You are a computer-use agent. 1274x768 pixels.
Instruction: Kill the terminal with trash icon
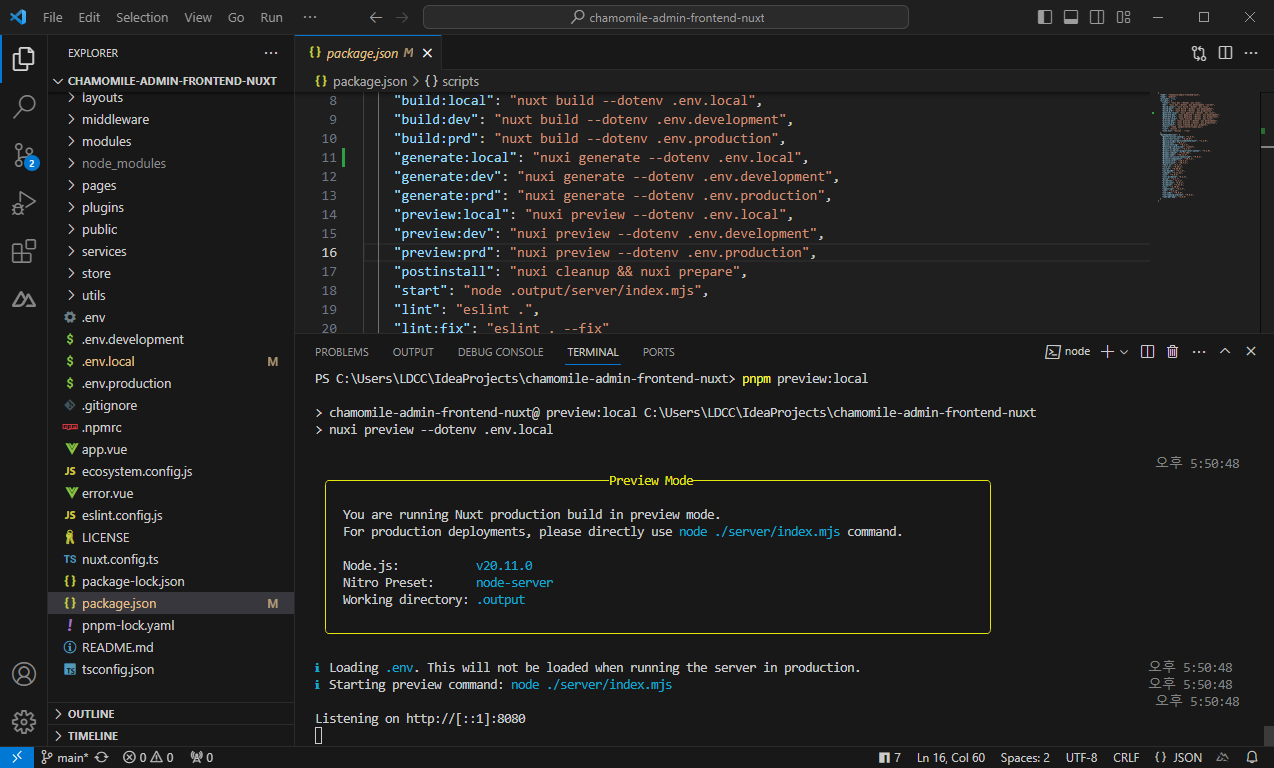tap(1172, 351)
